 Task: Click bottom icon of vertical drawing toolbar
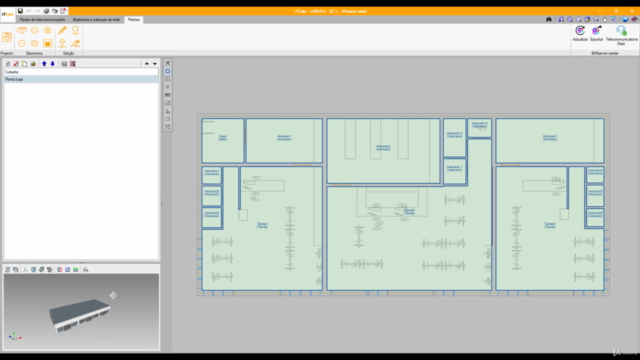click(168, 127)
